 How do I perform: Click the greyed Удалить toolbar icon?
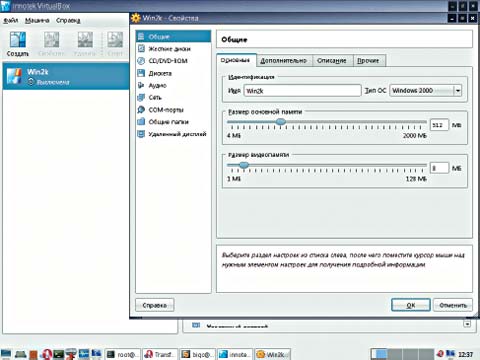pos(85,44)
